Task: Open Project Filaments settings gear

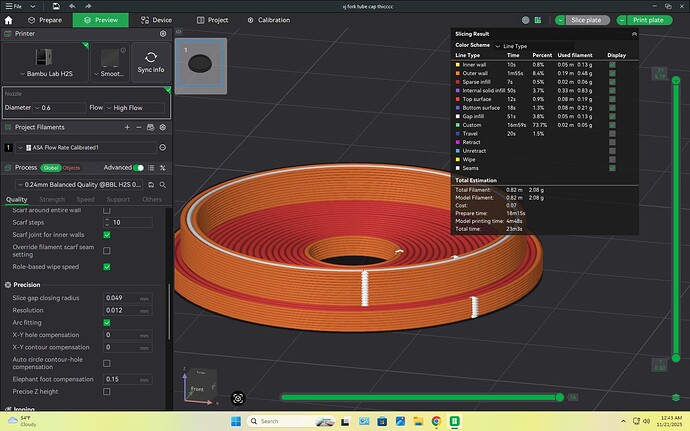Action: click(x=163, y=127)
